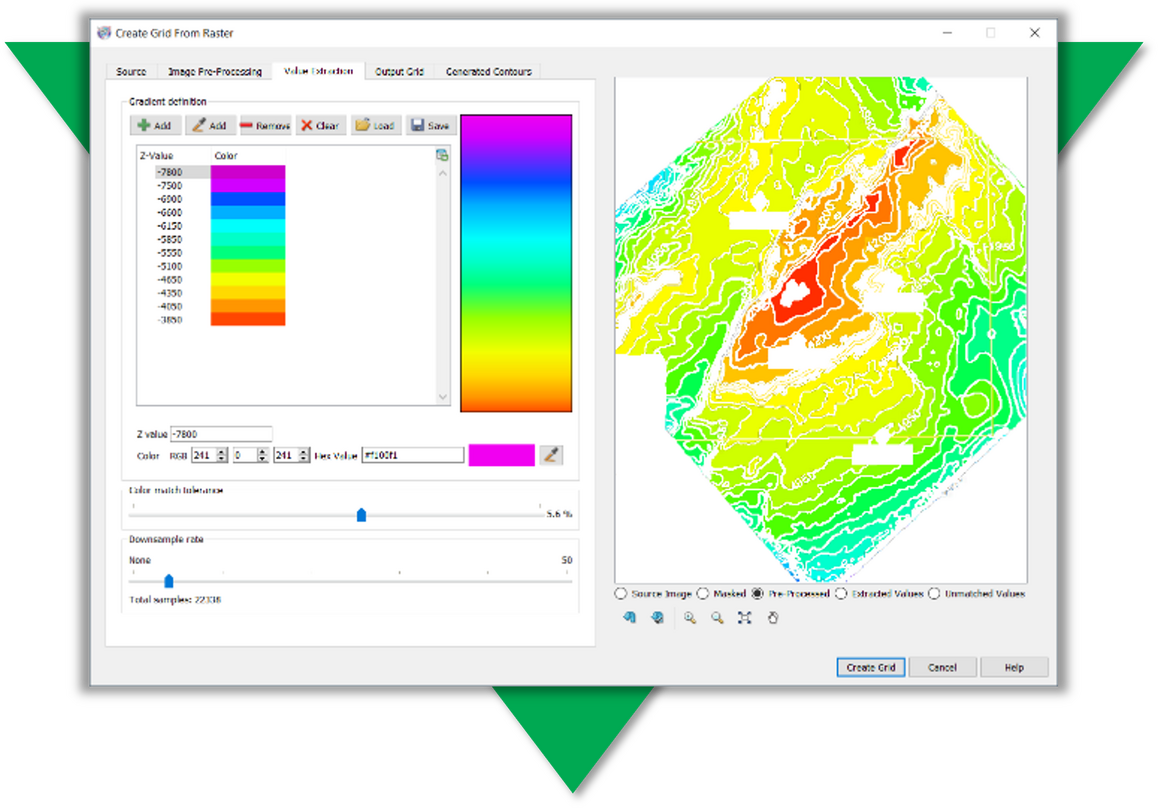Open the Generated Contours tab
Image resolution: width=1158 pixels, height=808 pixels.
click(x=488, y=71)
